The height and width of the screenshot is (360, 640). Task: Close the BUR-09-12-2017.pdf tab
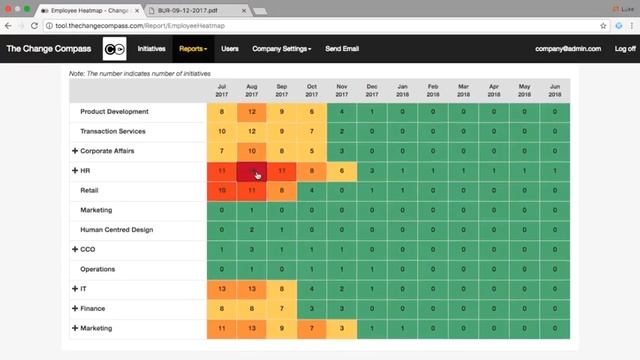coord(244,11)
